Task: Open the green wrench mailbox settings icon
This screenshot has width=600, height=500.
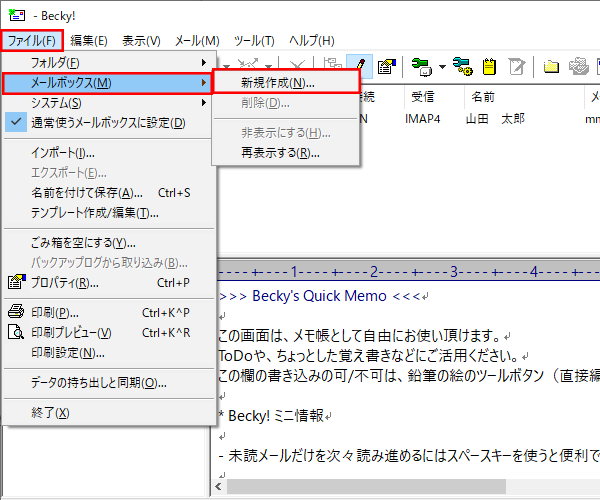Action: [x=421, y=67]
